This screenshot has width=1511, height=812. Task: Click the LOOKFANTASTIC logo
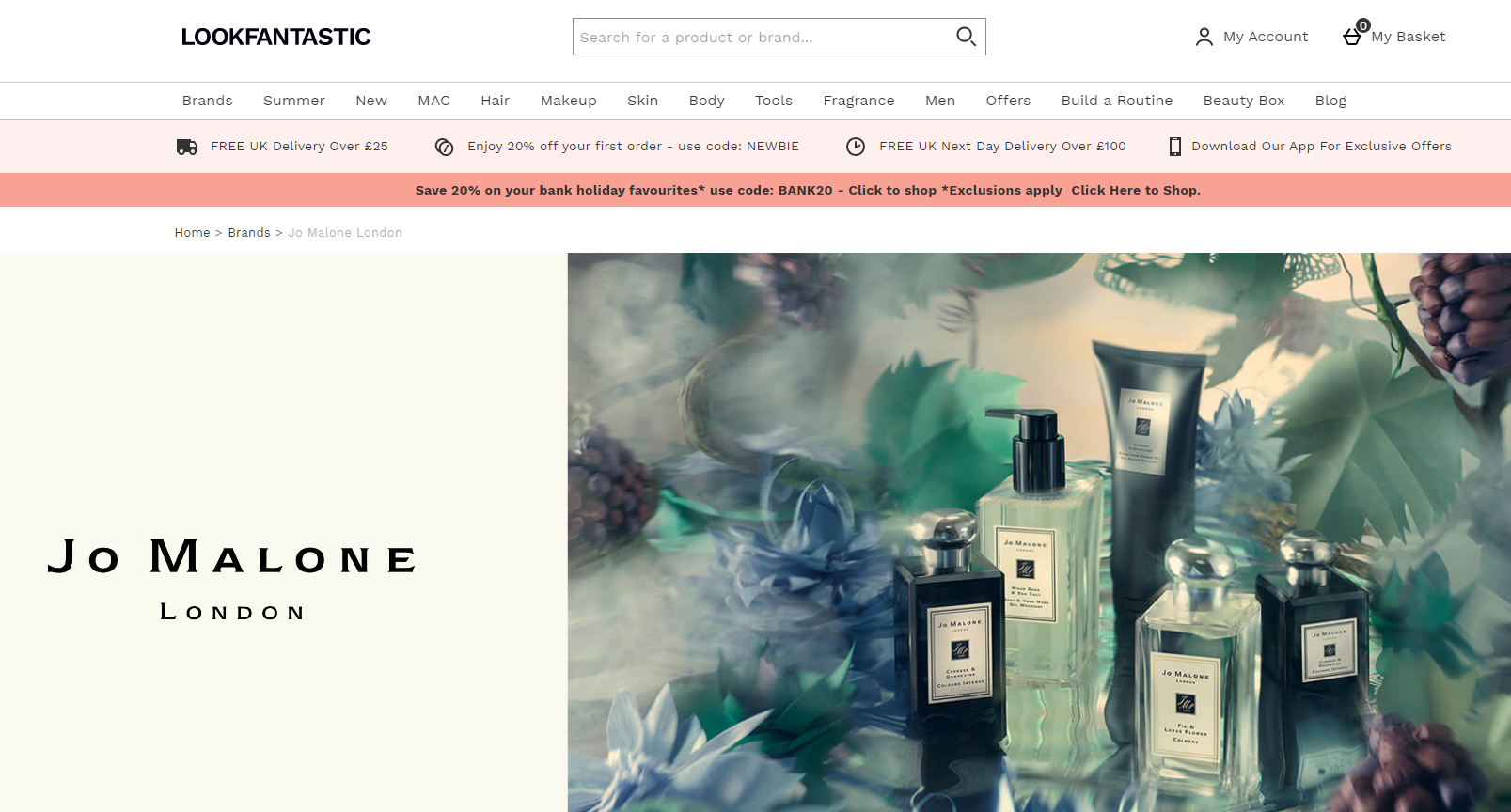click(275, 37)
